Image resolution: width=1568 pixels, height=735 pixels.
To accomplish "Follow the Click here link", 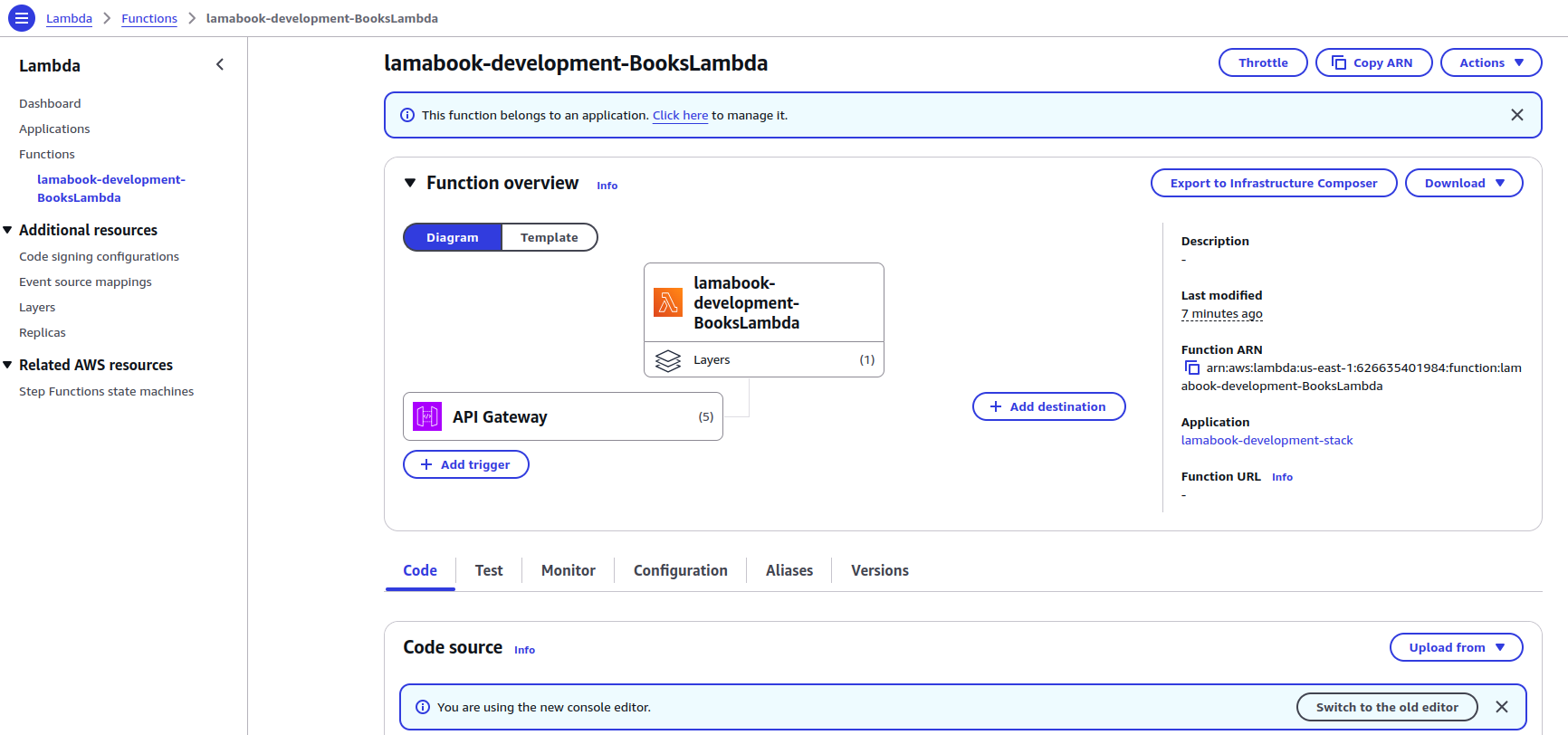I will pos(680,115).
